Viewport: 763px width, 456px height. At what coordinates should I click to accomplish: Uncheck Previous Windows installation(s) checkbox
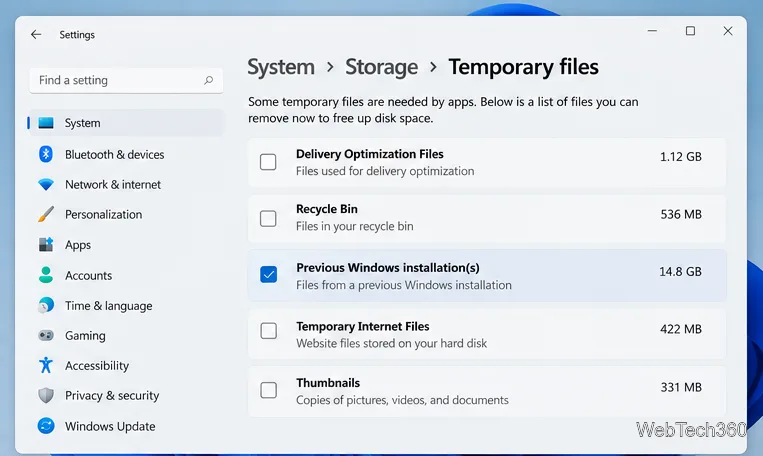[x=269, y=274]
